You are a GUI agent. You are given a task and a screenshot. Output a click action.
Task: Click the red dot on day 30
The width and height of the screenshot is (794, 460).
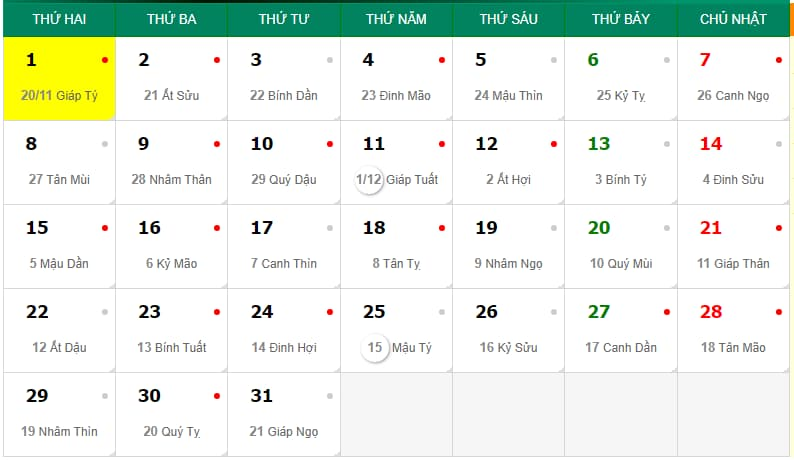coord(217,396)
